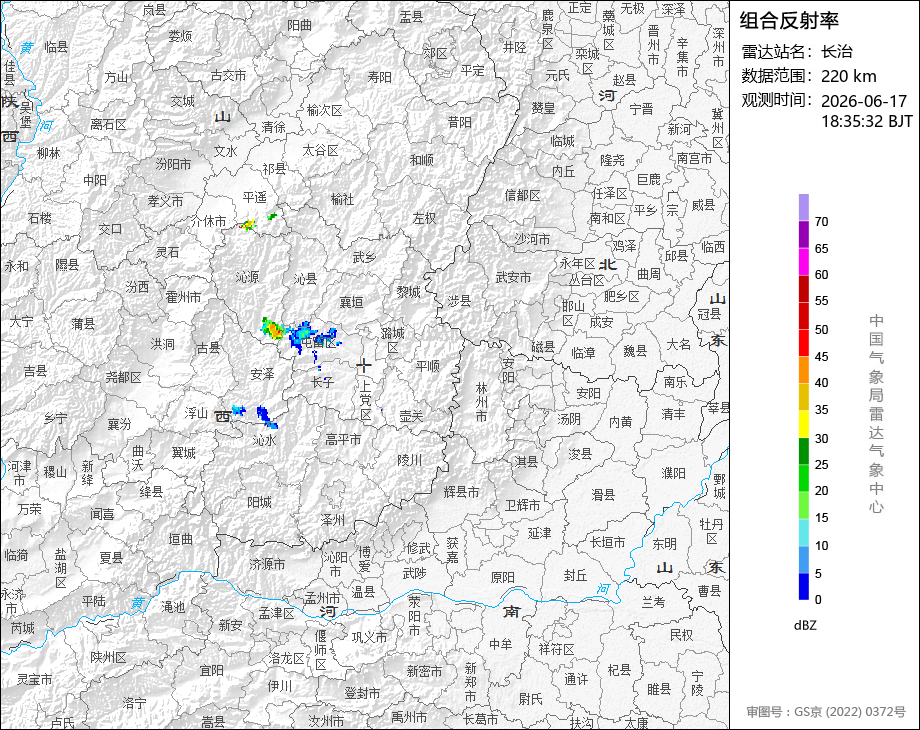Click the radar station cross marker
Viewport: 920px width, 730px height.
point(364,366)
